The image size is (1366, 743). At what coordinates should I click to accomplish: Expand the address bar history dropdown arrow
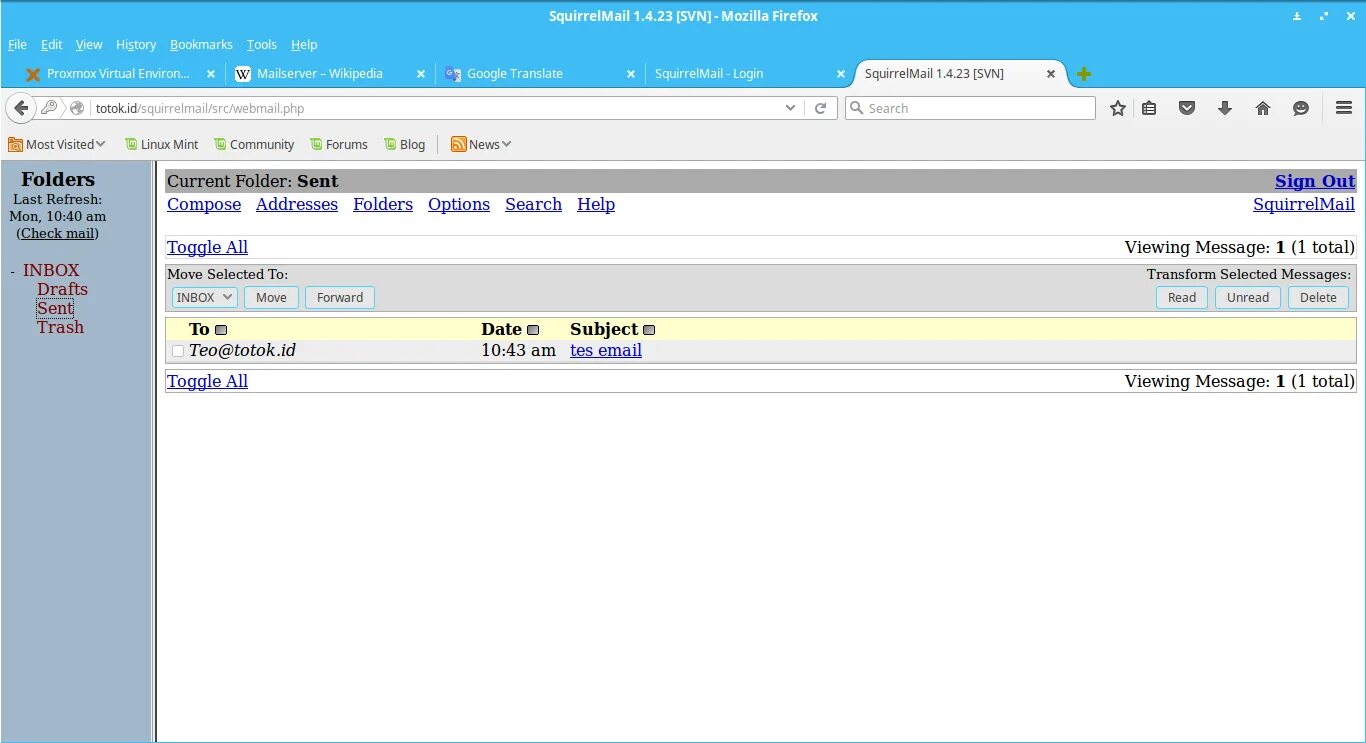tap(791, 108)
